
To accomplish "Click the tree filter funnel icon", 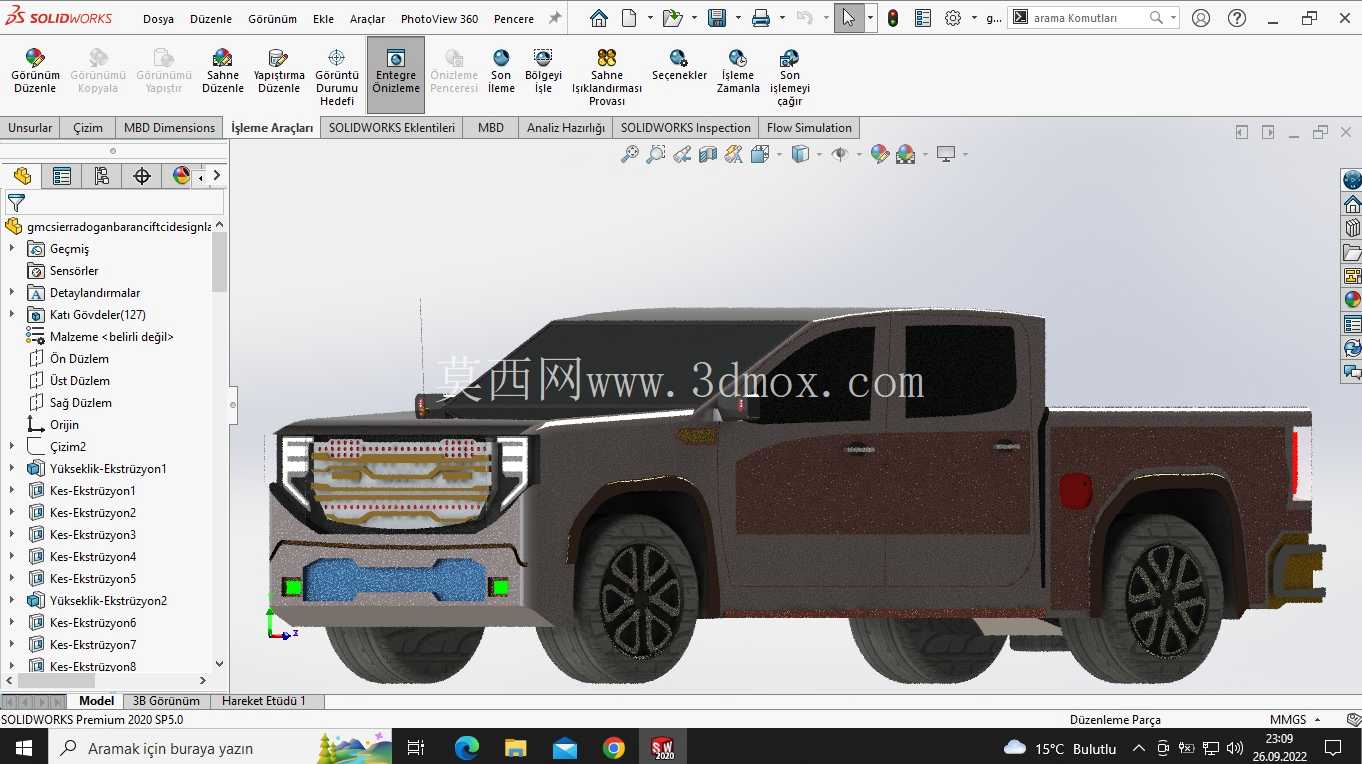I will [x=16, y=202].
